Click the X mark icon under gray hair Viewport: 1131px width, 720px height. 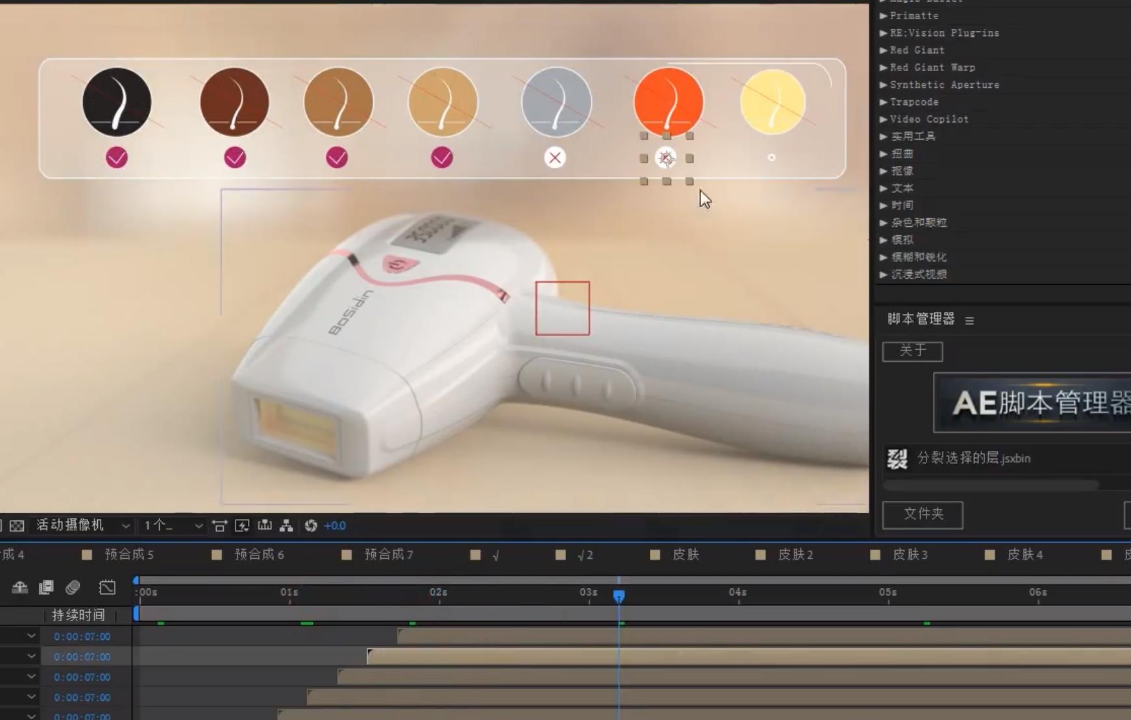[x=555, y=157]
